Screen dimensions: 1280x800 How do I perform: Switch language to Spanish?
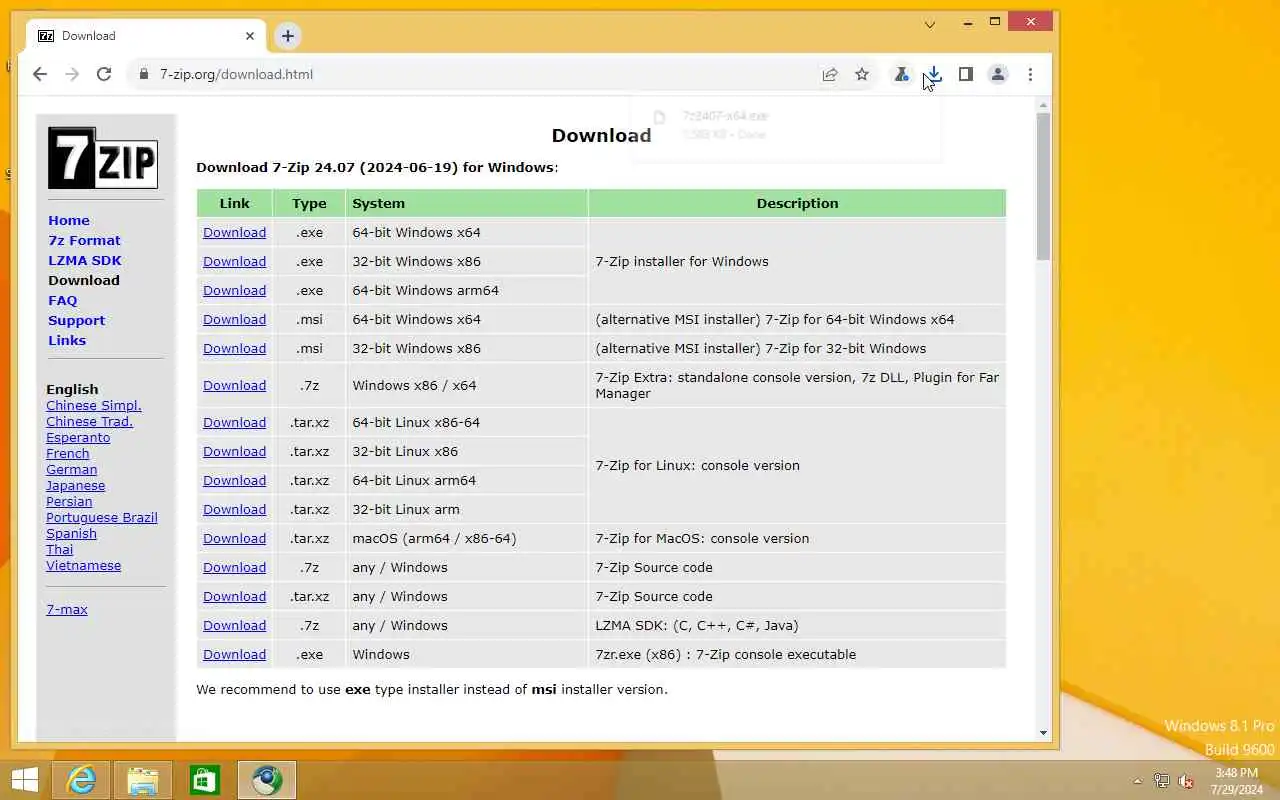coord(71,533)
